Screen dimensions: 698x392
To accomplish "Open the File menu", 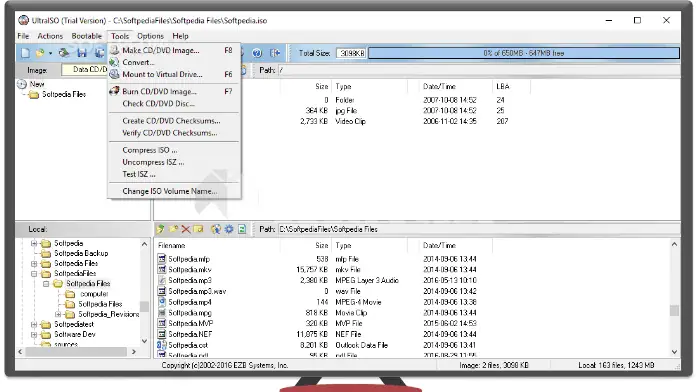I will click(x=23, y=36).
